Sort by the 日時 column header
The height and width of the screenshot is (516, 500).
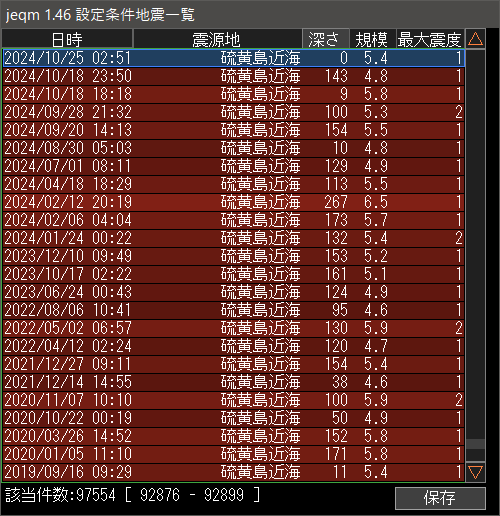coord(67,39)
